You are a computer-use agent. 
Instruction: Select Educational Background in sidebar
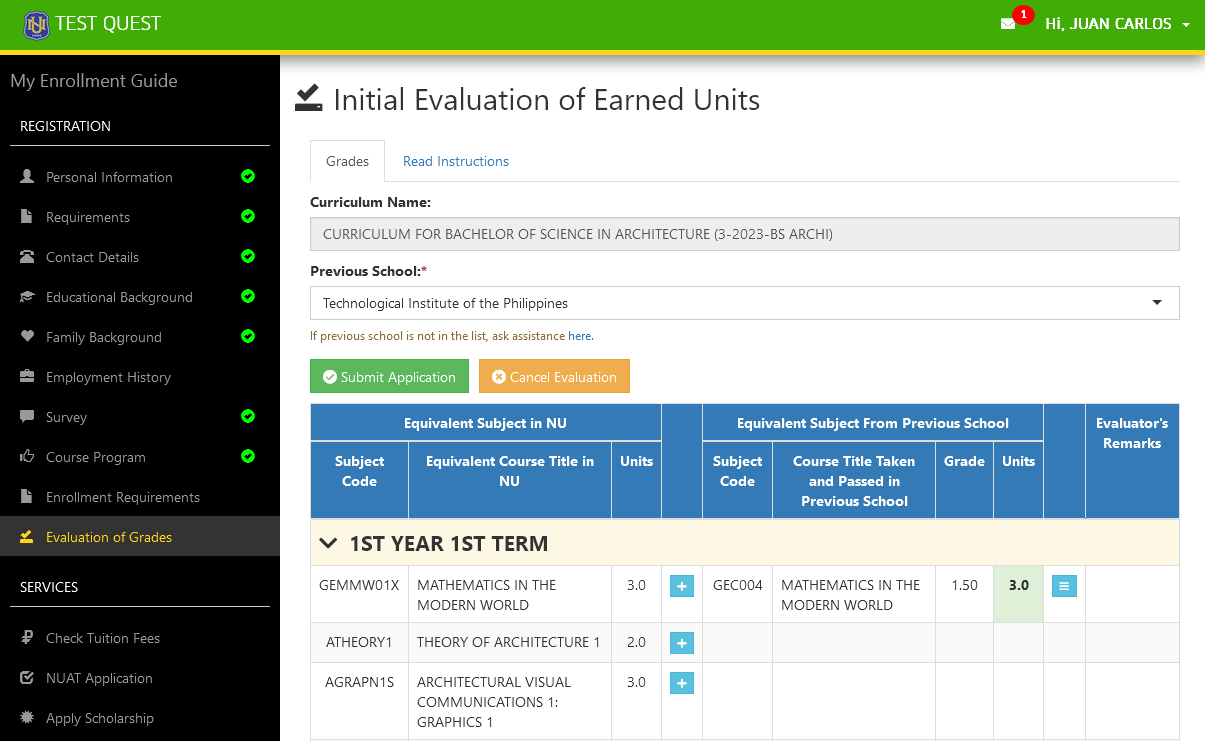[140, 297]
